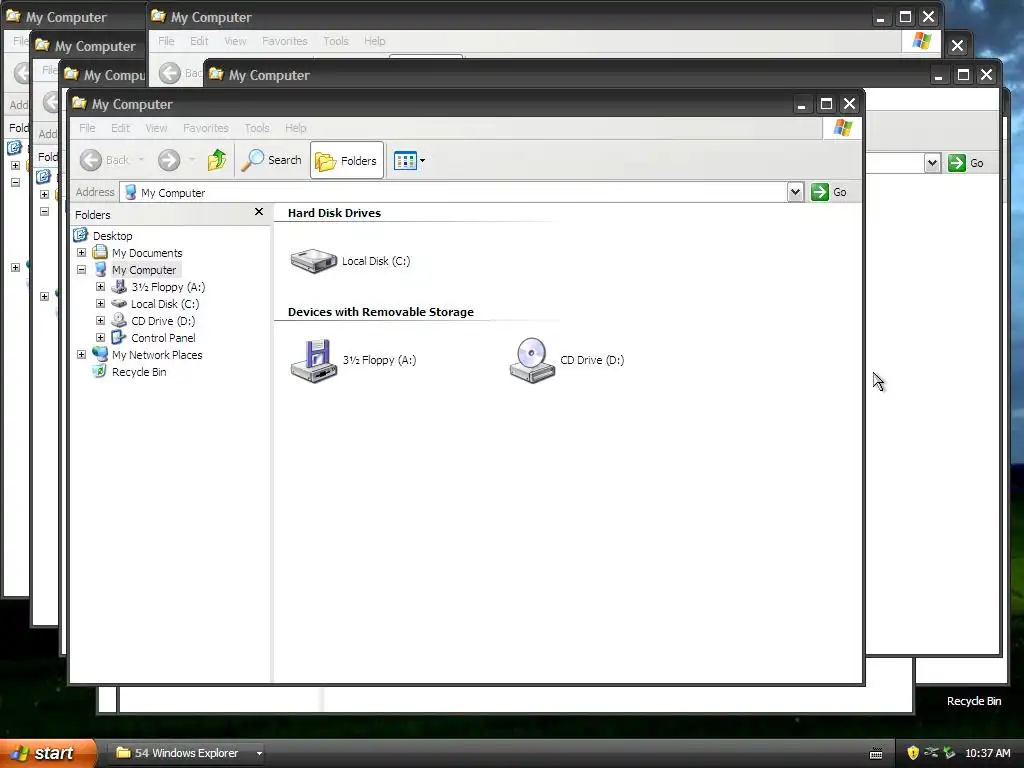
Task: Select My Network Places in tree
Action: (x=157, y=355)
